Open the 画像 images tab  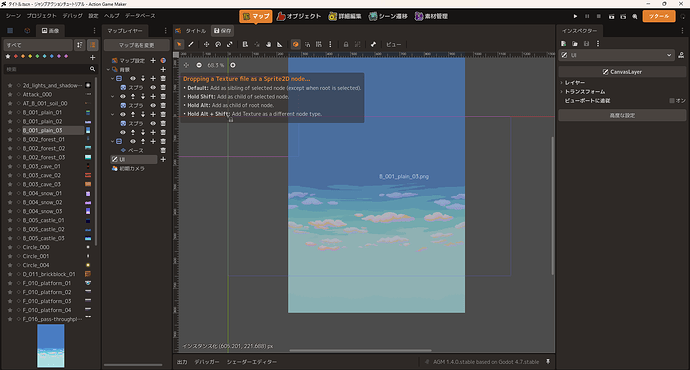[x=50, y=31]
